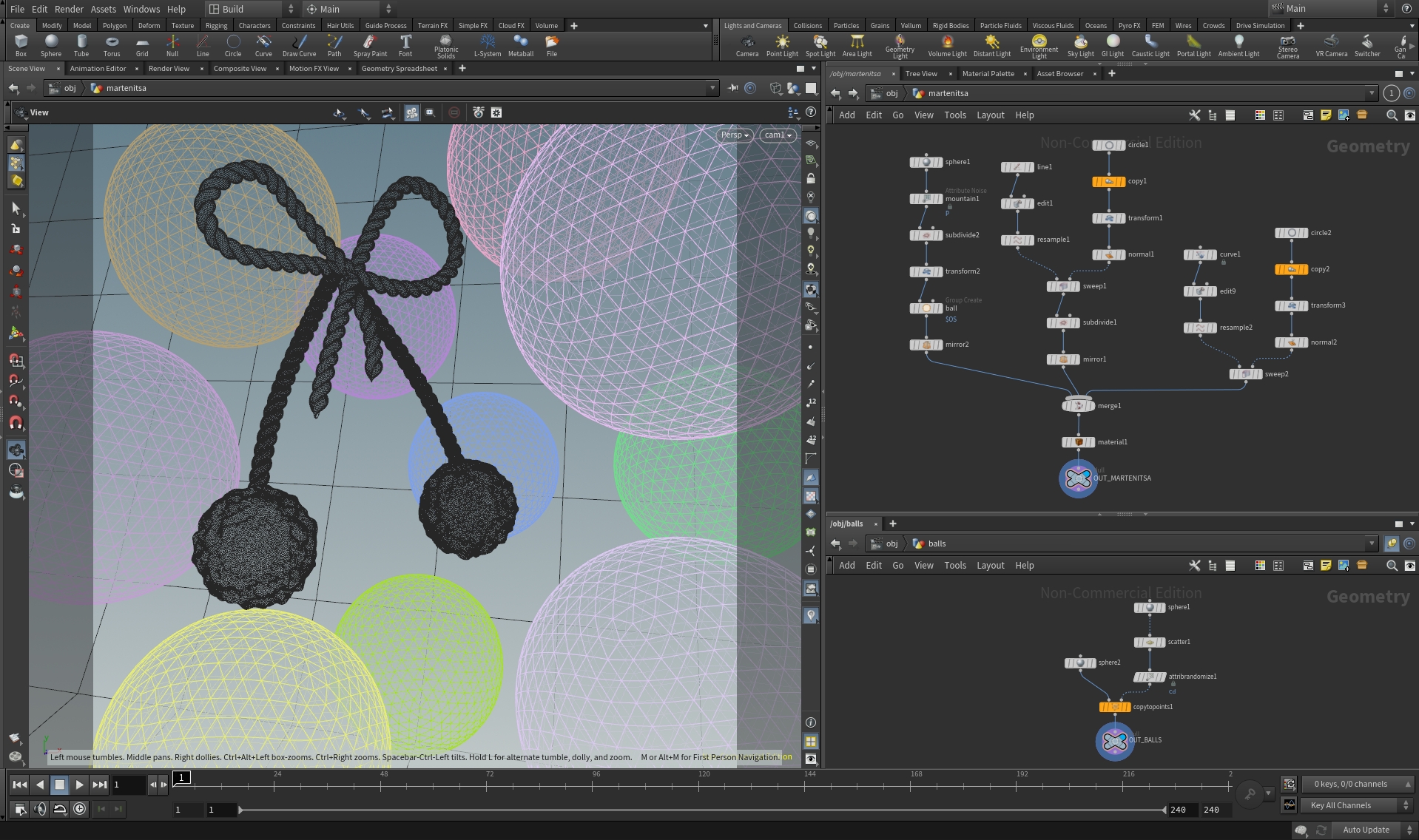Select the Grid shelf tool

(142, 46)
